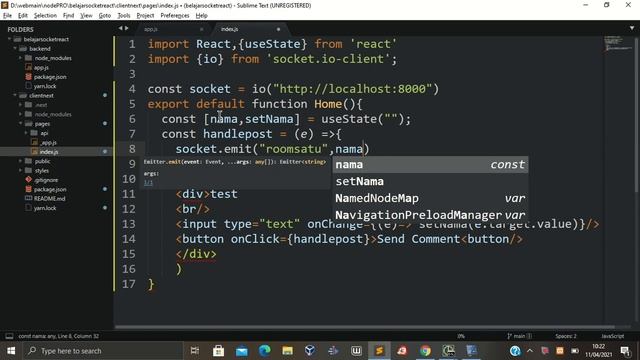Image resolution: width=640 pixels, height=360 pixels.
Task: Expand the public folder
Action: pyautogui.click(x=20, y=161)
